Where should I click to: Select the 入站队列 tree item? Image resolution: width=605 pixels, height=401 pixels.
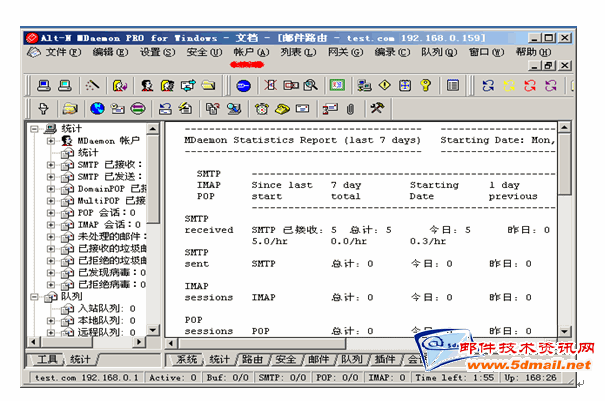[97, 309]
